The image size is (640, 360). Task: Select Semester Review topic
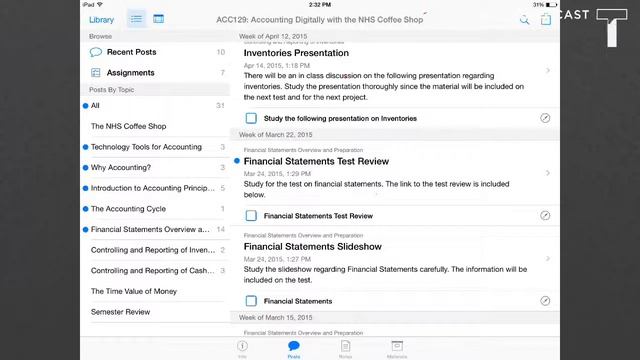pos(155,312)
